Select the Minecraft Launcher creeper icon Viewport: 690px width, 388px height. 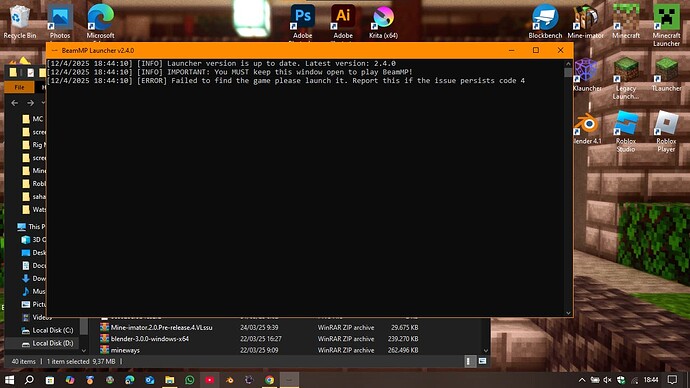point(666,24)
